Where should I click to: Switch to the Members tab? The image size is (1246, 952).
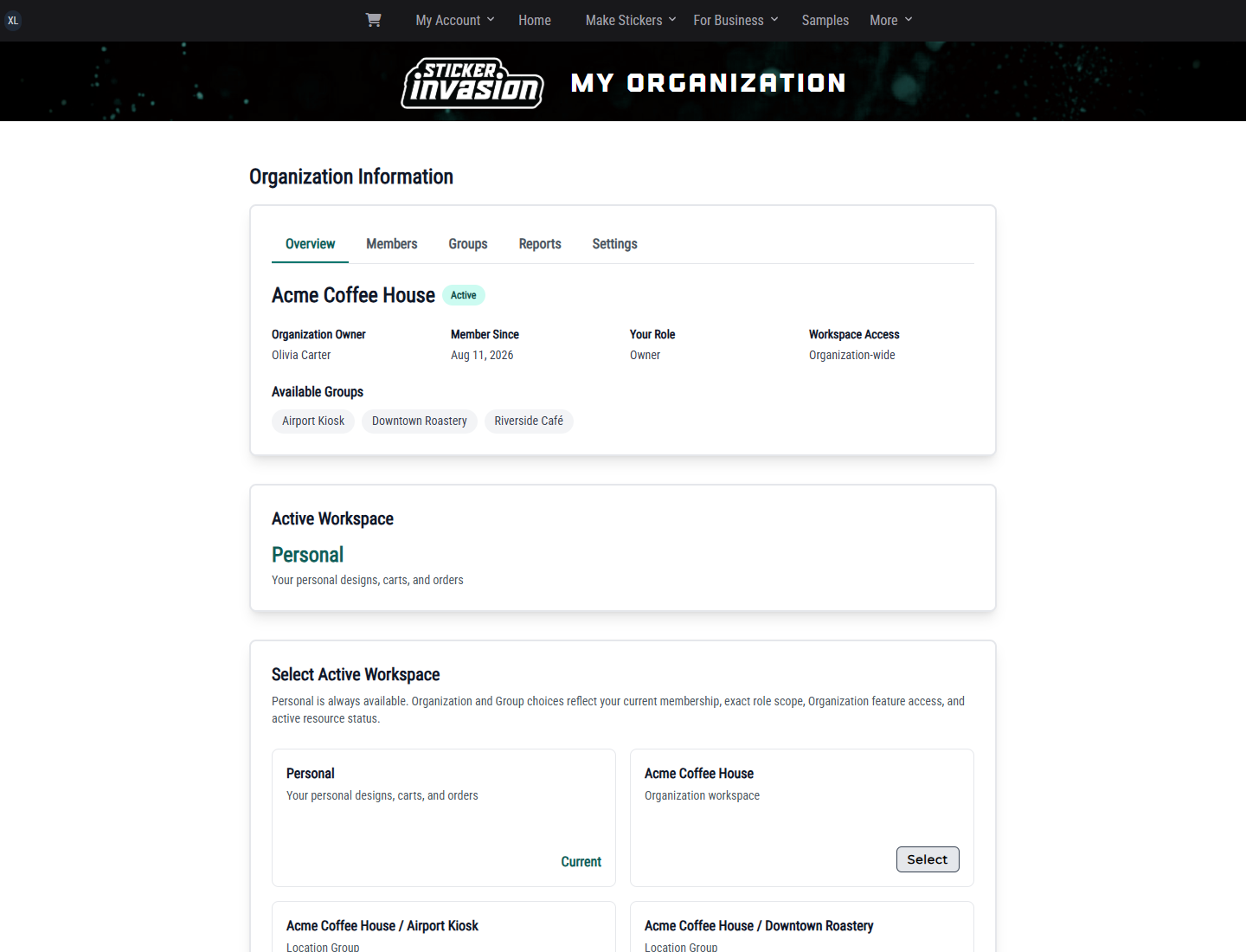point(392,244)
